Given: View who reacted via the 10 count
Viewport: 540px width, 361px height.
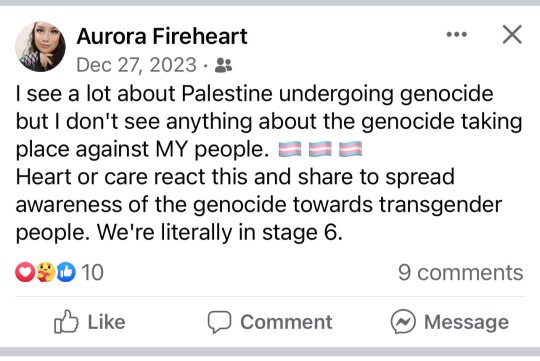Looking at the screenshot, I should 92,272.
